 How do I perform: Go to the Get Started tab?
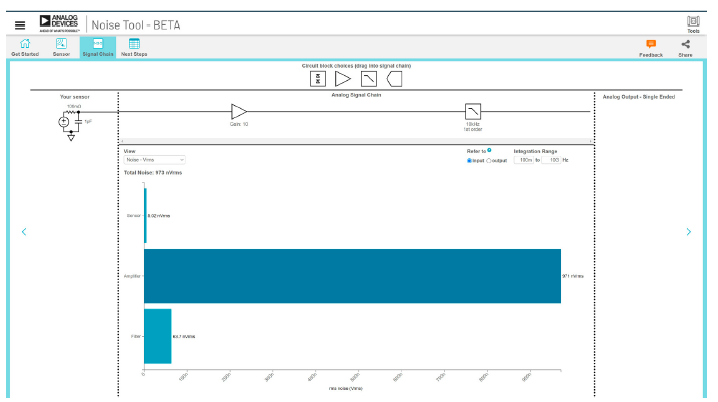[25, 47]
